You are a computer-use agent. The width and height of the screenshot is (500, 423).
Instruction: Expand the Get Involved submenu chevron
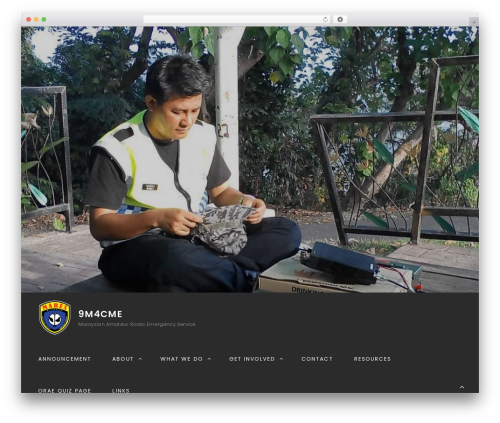[x=281, y=359]
